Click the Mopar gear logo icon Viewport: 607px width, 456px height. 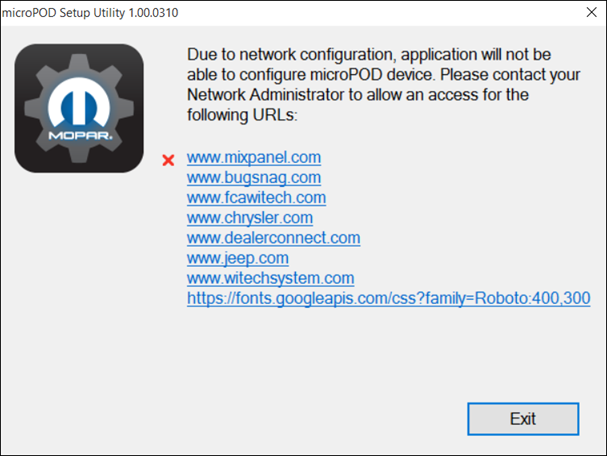click(79, 107)
